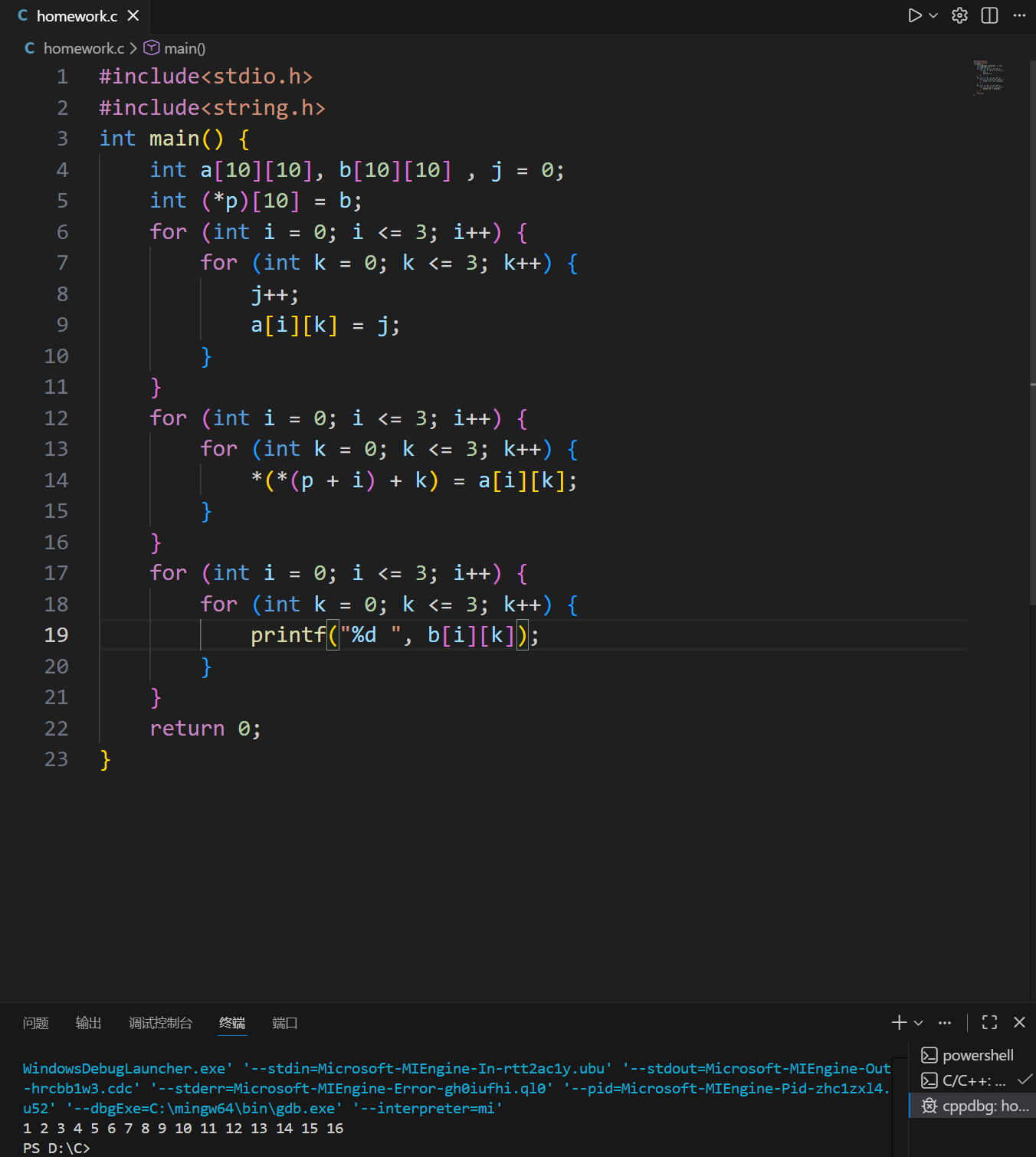Create a new terminal with plus icon
This screenshot has width=1036, height=1157.
(x=900, y=1022)
